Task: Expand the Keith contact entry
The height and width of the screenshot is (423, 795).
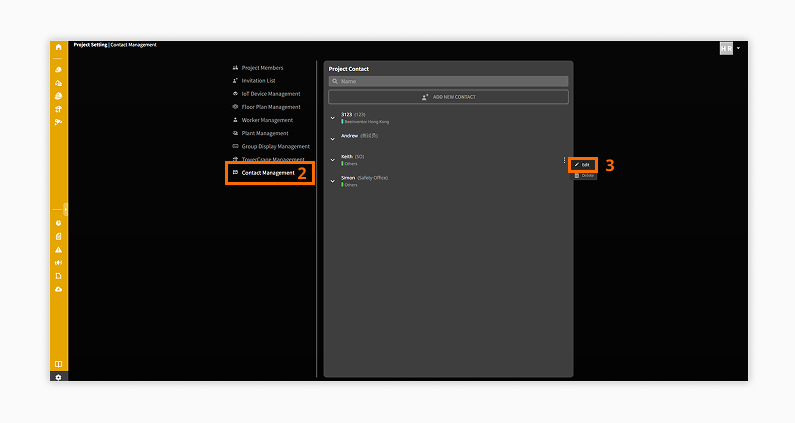Action: [333, 160]
